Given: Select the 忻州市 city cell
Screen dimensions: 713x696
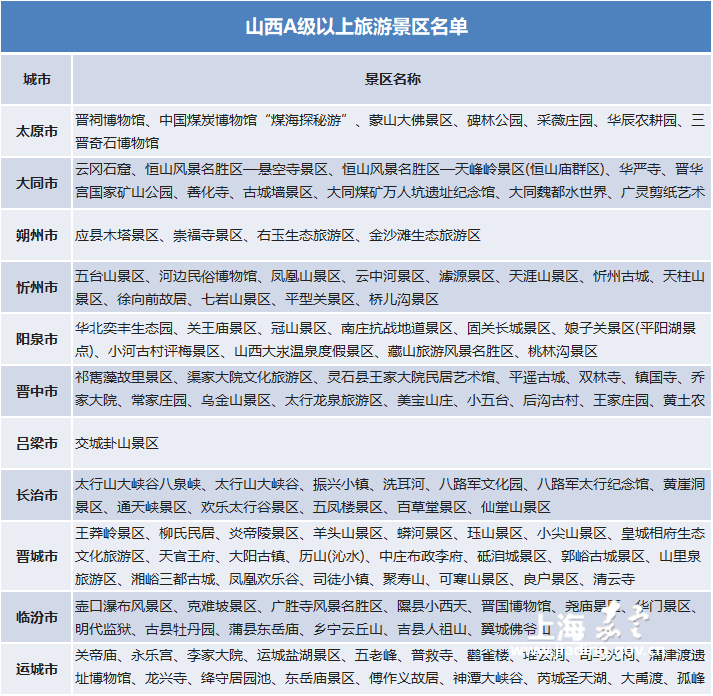Looking at the screenshot, I should pyautogui.click(x=36, y=288).
